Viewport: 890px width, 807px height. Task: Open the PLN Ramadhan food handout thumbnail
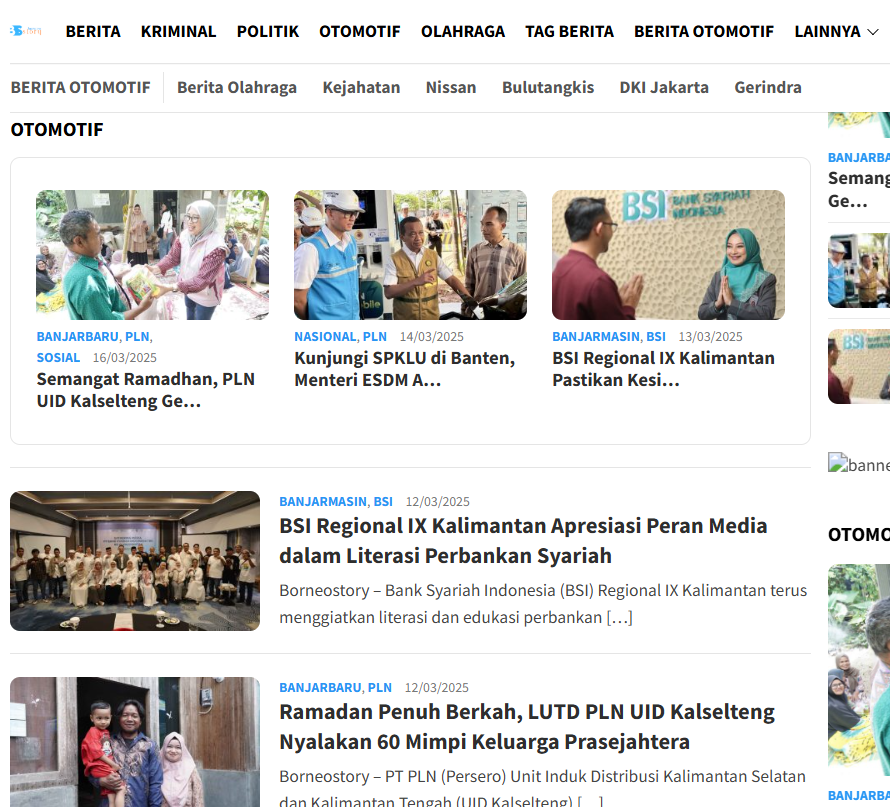tap(152, 255)
